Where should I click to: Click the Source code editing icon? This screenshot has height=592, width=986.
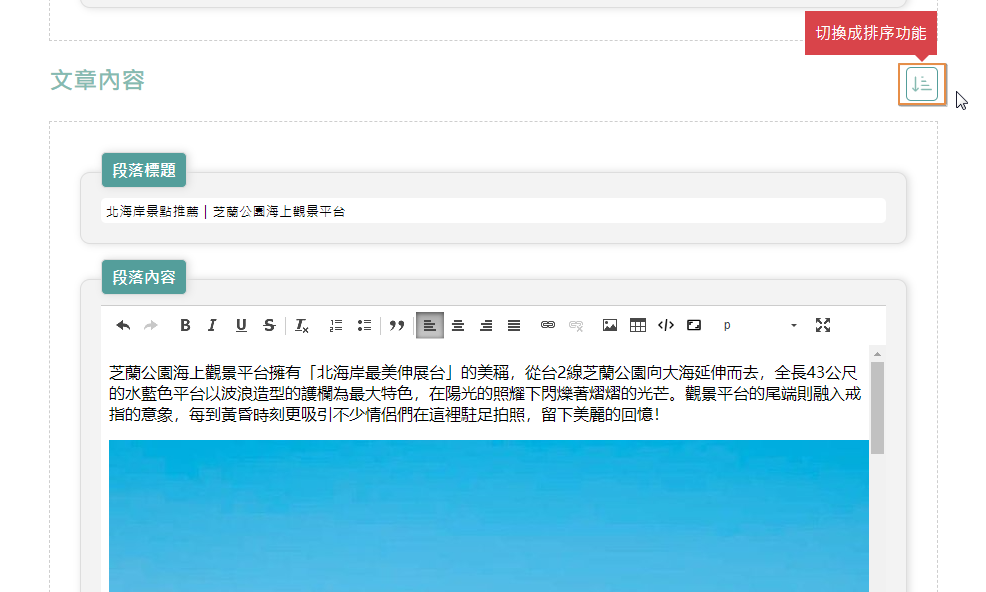point(665,325)
